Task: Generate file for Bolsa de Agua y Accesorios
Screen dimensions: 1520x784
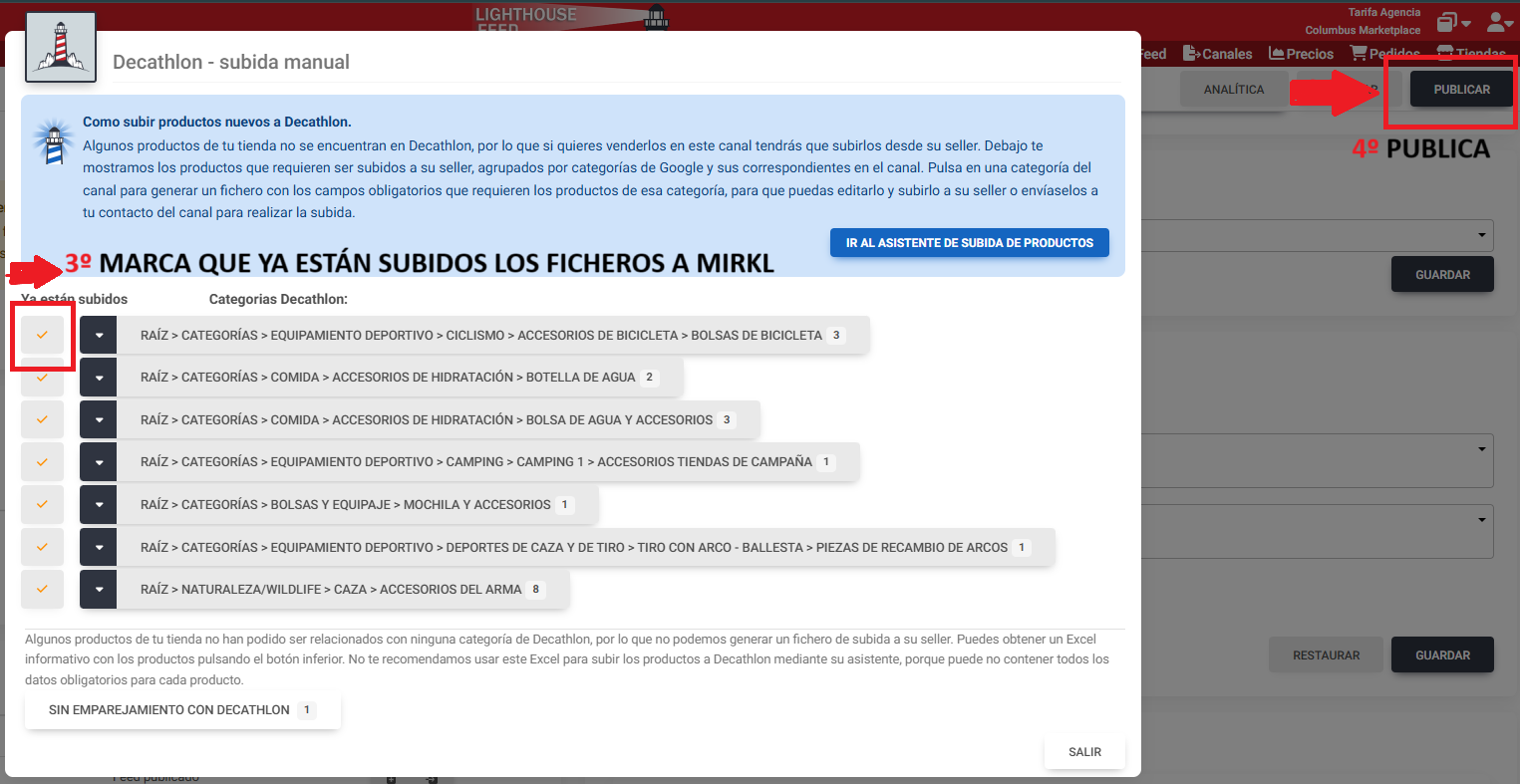Action: pyautogui.click(x=439, y=419)
